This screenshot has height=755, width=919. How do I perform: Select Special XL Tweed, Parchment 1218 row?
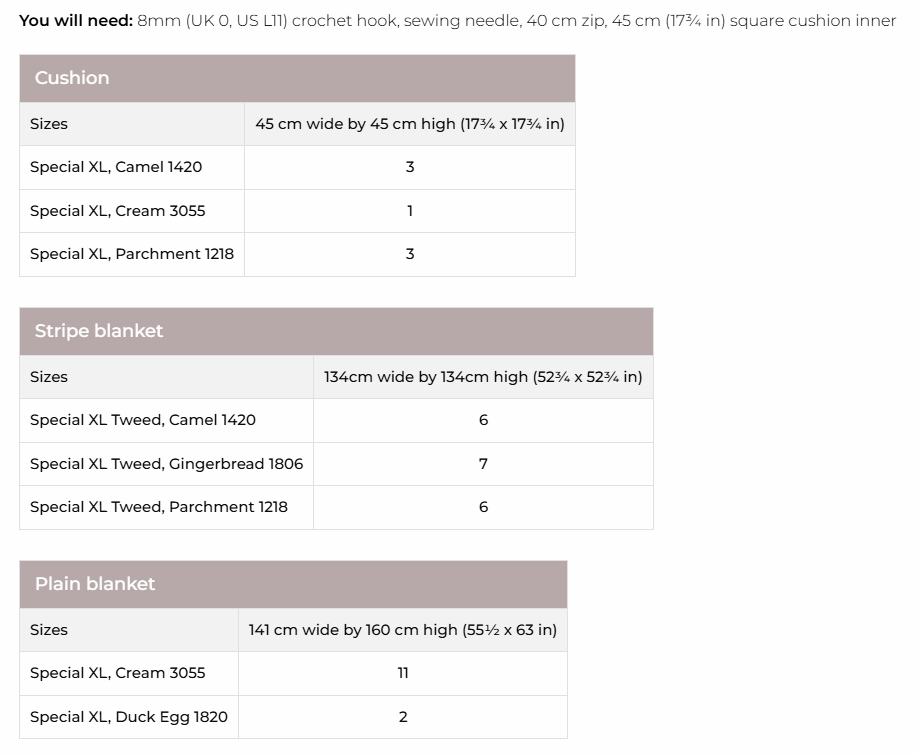[x=159, y=507]
